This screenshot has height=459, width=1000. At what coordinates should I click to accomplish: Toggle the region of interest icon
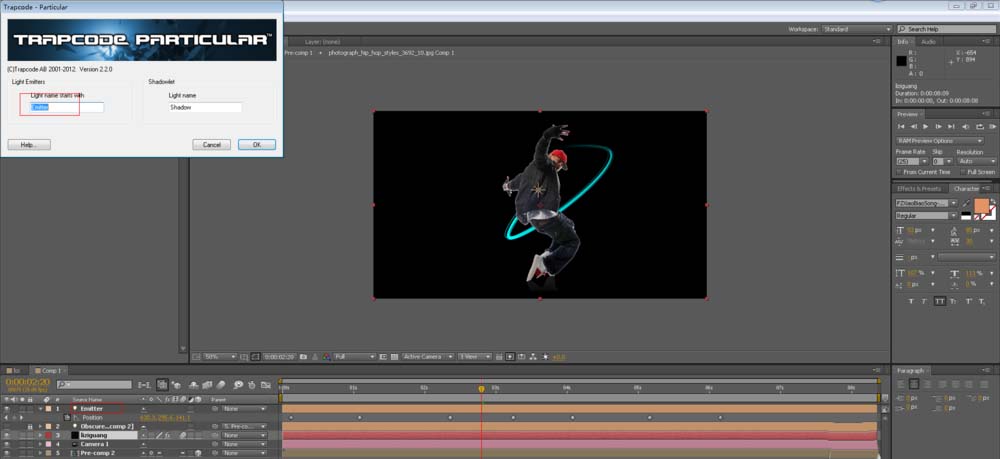pyautogui.click(x=383, y=357)
